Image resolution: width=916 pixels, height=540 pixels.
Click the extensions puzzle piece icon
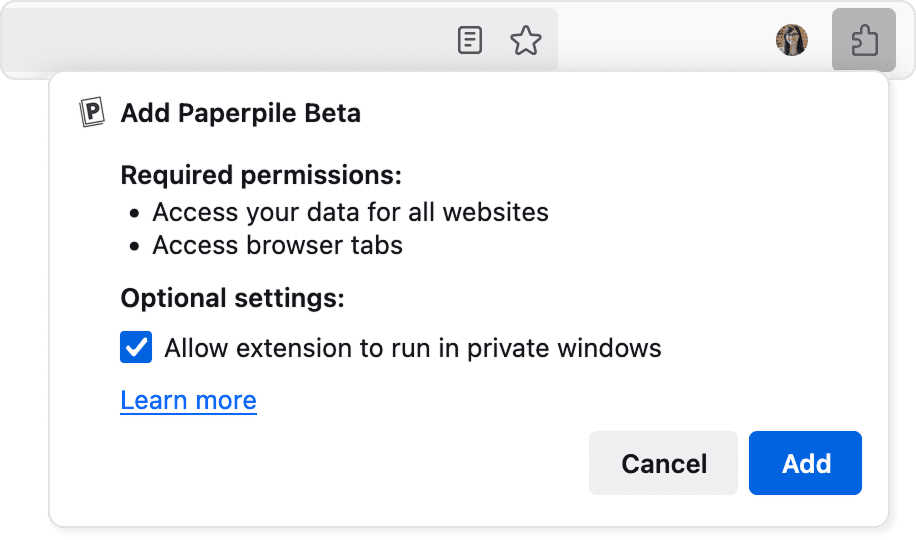862,41
